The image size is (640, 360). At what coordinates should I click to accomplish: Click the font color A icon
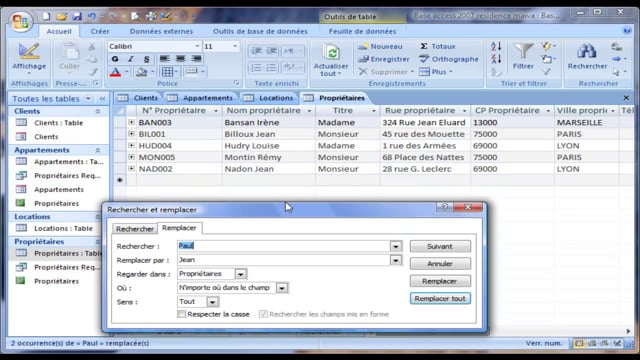click(x=116, y=72)
